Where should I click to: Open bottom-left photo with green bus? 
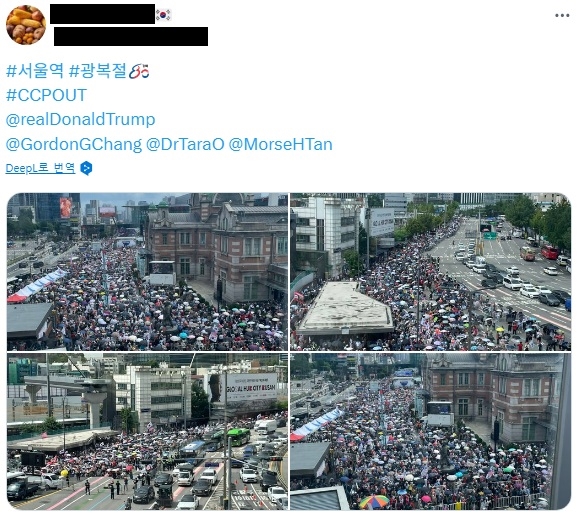147,431
